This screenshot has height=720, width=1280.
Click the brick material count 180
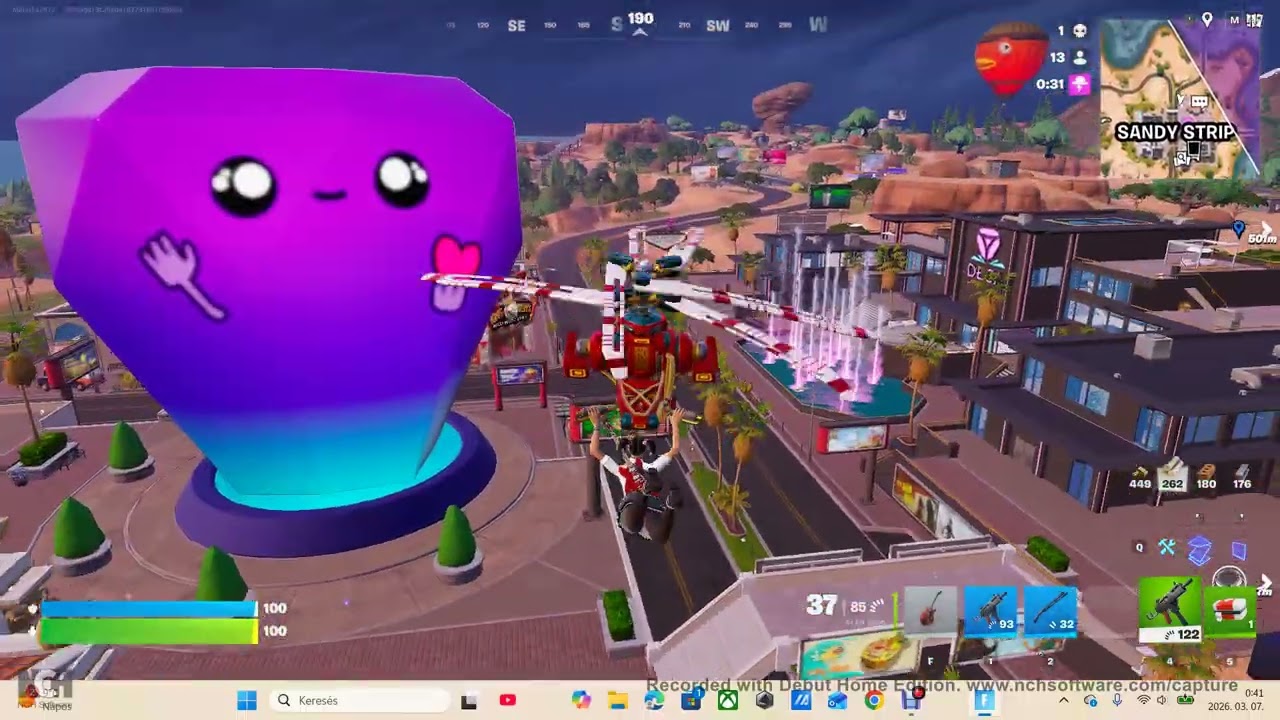click(1207, 478)
